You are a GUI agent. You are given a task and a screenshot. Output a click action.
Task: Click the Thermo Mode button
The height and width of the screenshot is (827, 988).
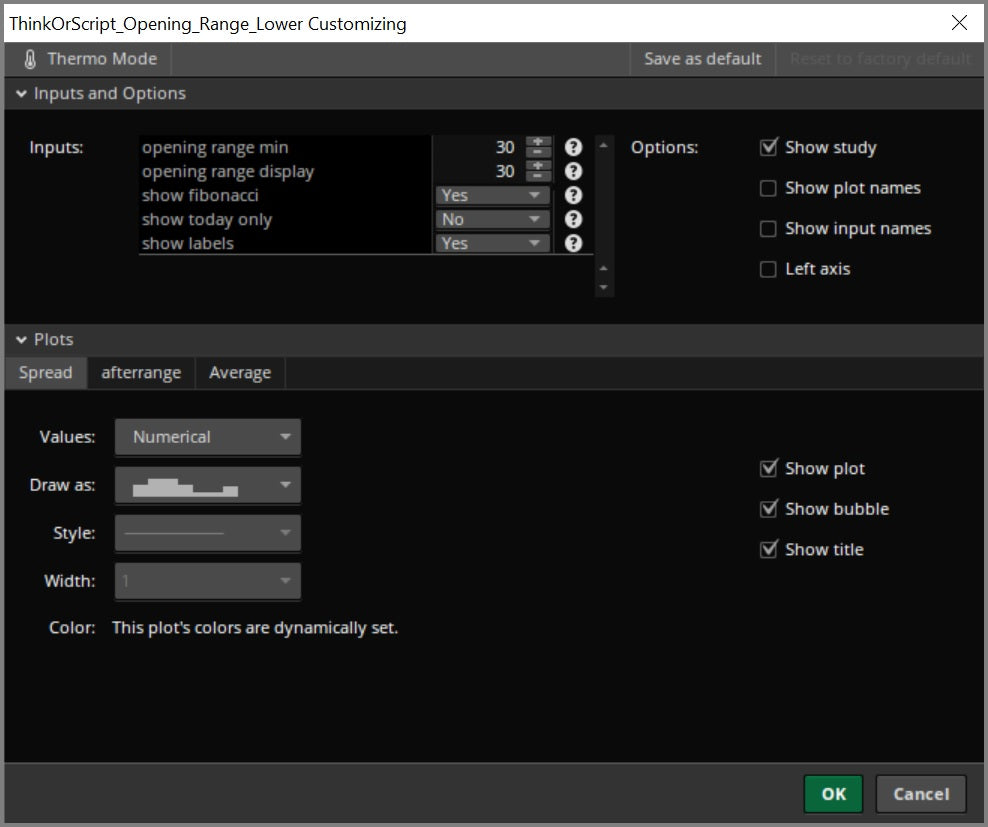coord(89,59)
